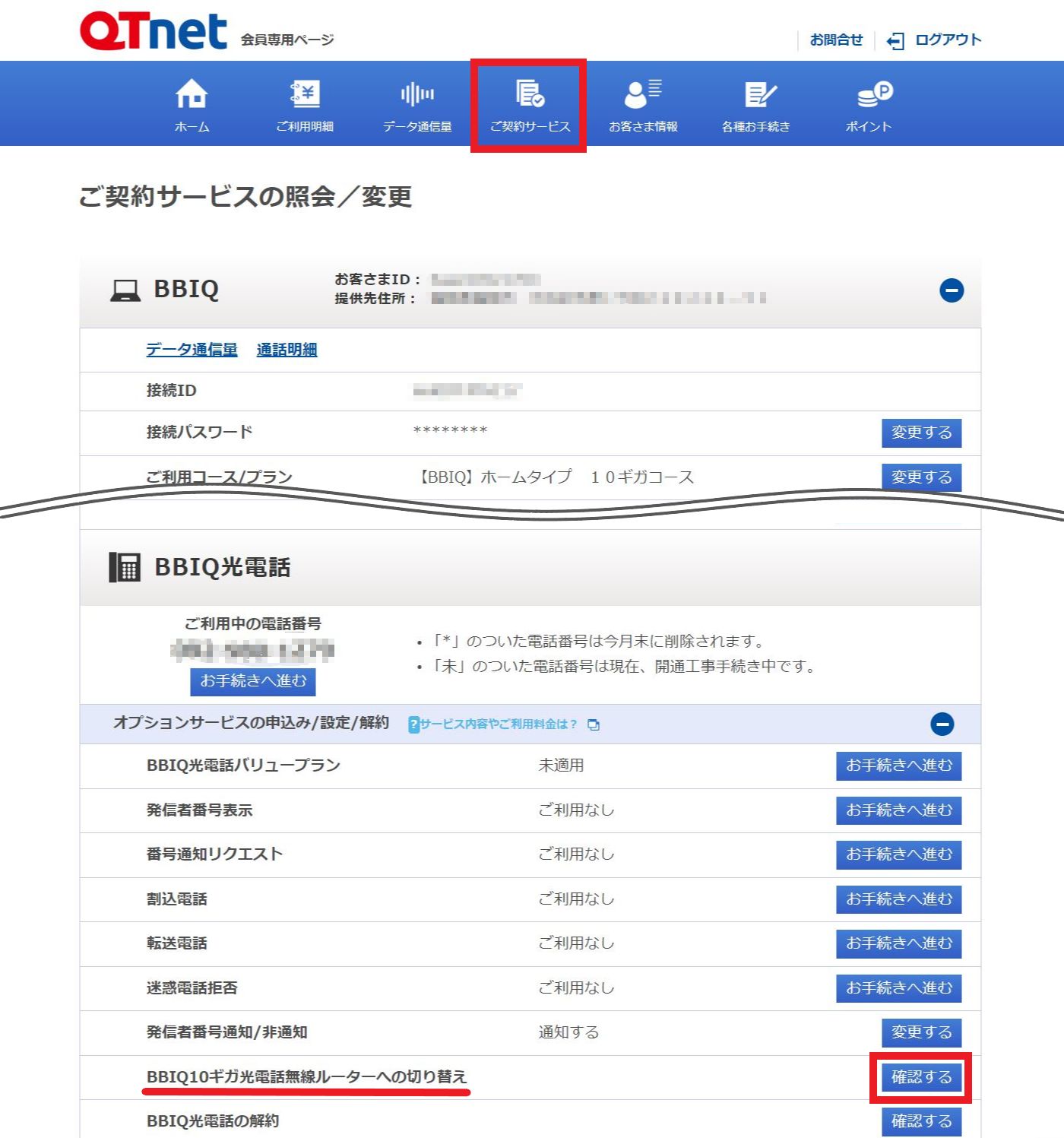
Task: Click 確認する for BBIQ光電話の解約
Action: click(x=921, y=1121)
